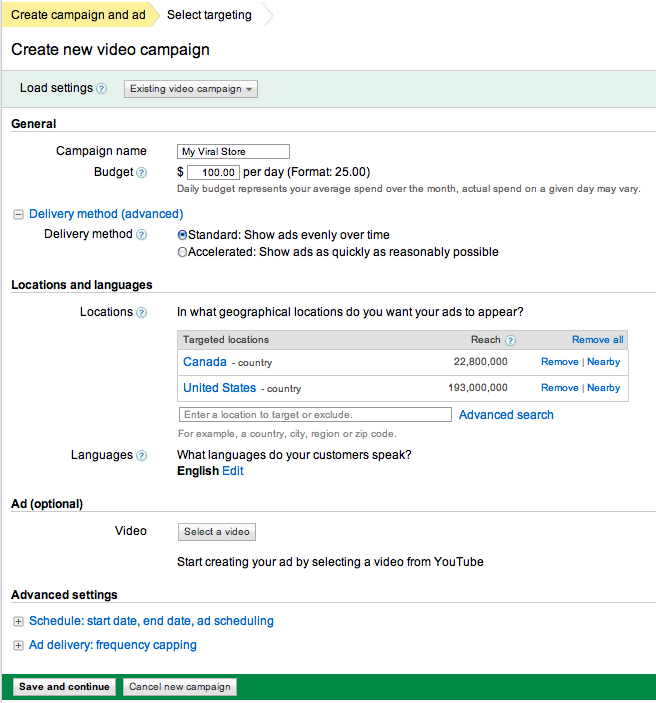This screenshot has height=703, width=656.
Task: Open help icon beside Locations label
Action: (x=141, y=312)
